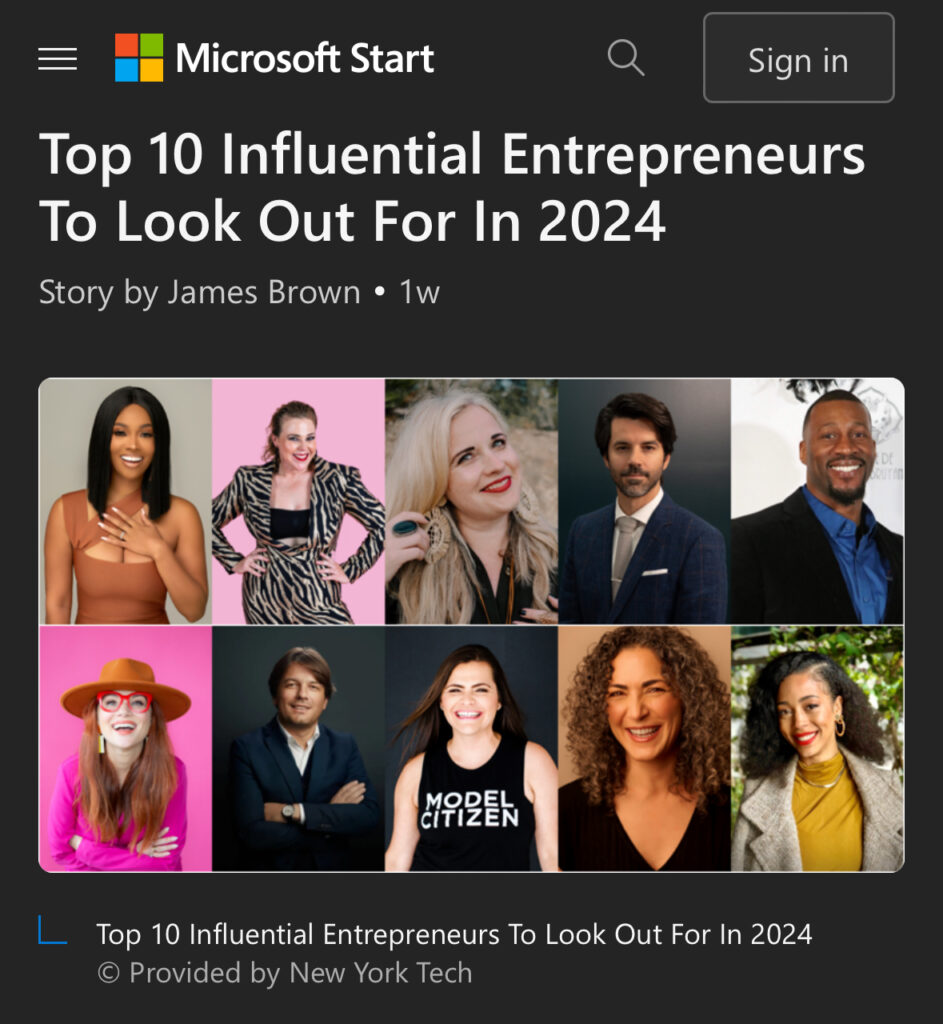
Task: Open the curly-haired woman in black photo
Action: (x=644, y=749)
